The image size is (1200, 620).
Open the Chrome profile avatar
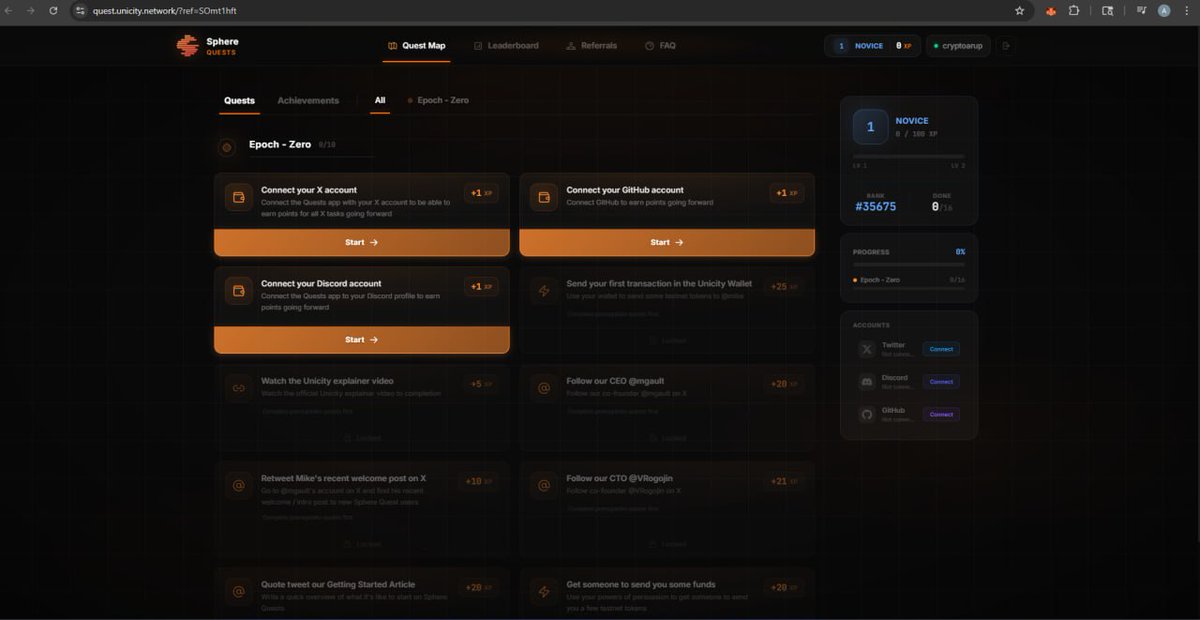click(x=1164, y=11)
